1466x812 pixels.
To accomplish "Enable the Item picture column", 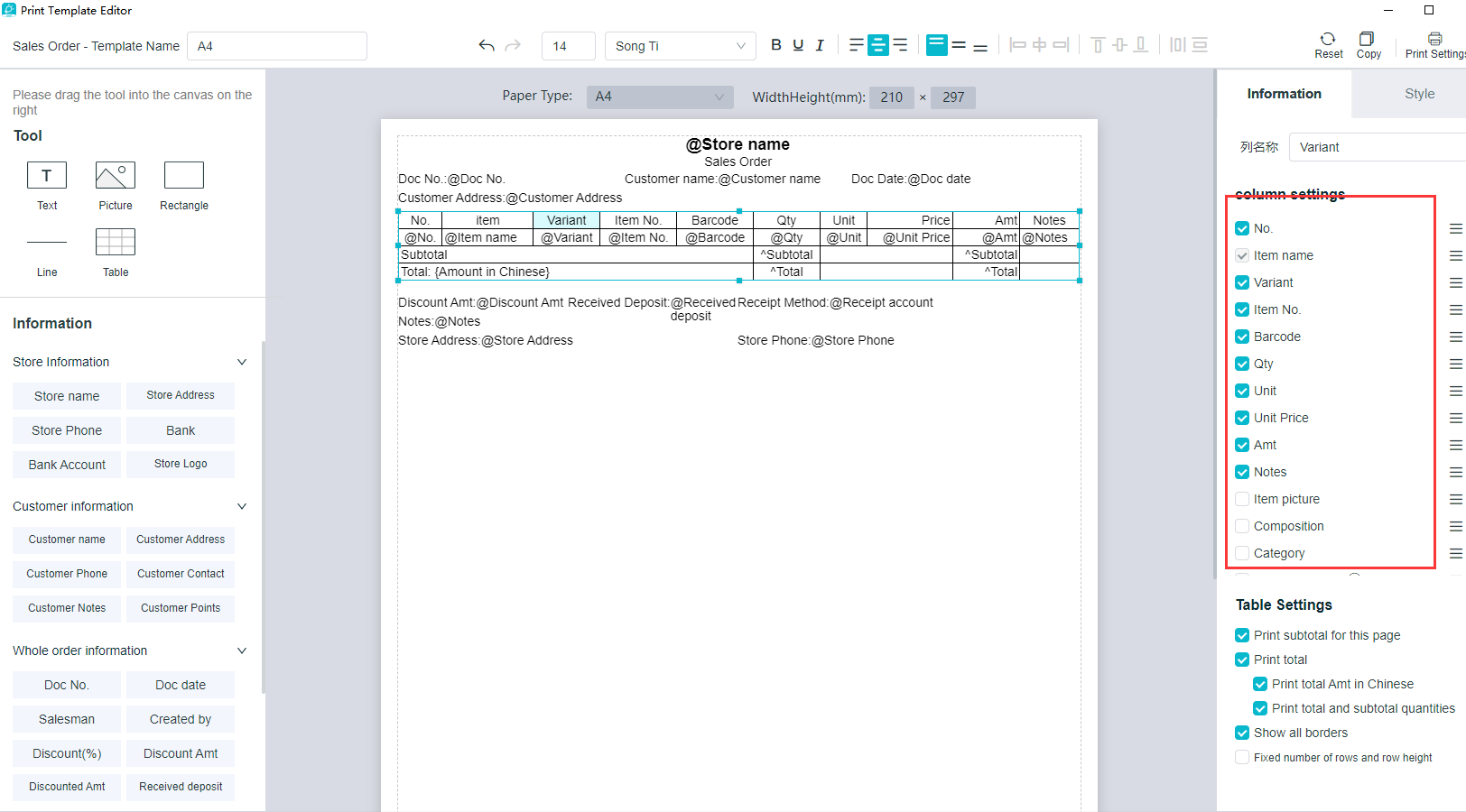I will [x=1242, y=499].
